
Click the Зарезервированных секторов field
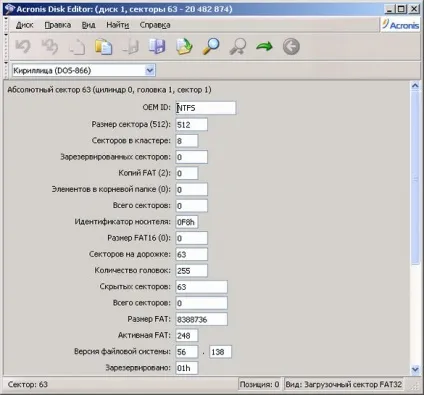pyautogui.click(x=192, y=157)
